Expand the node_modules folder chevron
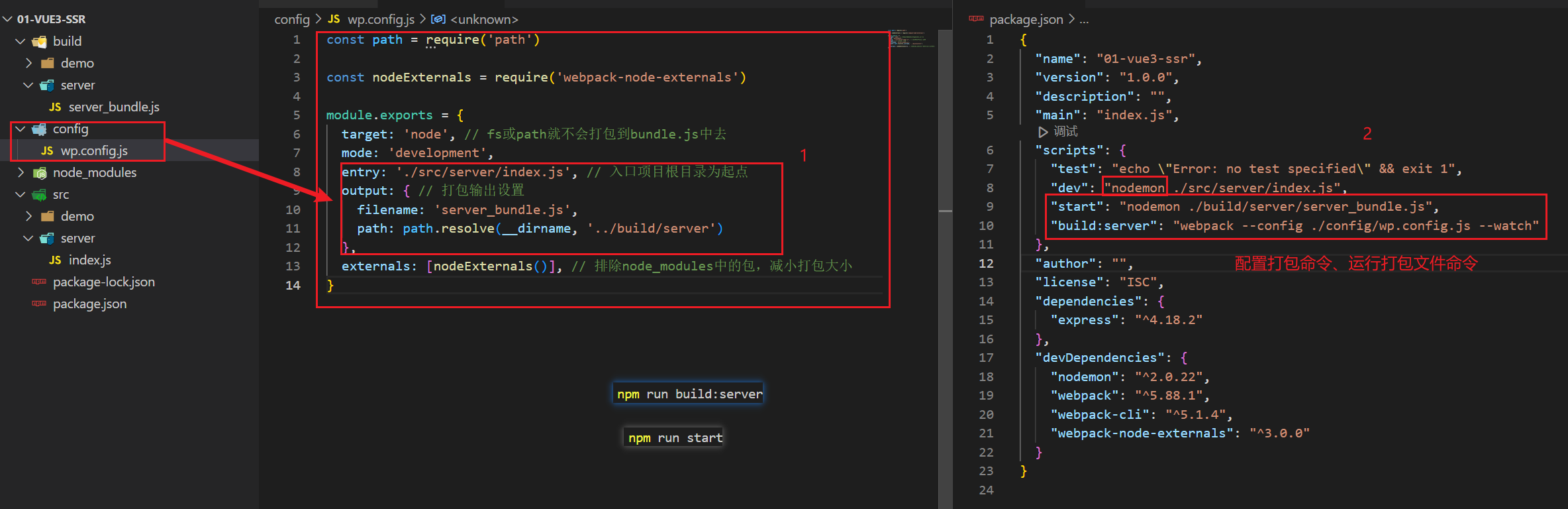The image size is (1568, 509). pos(21,172)
